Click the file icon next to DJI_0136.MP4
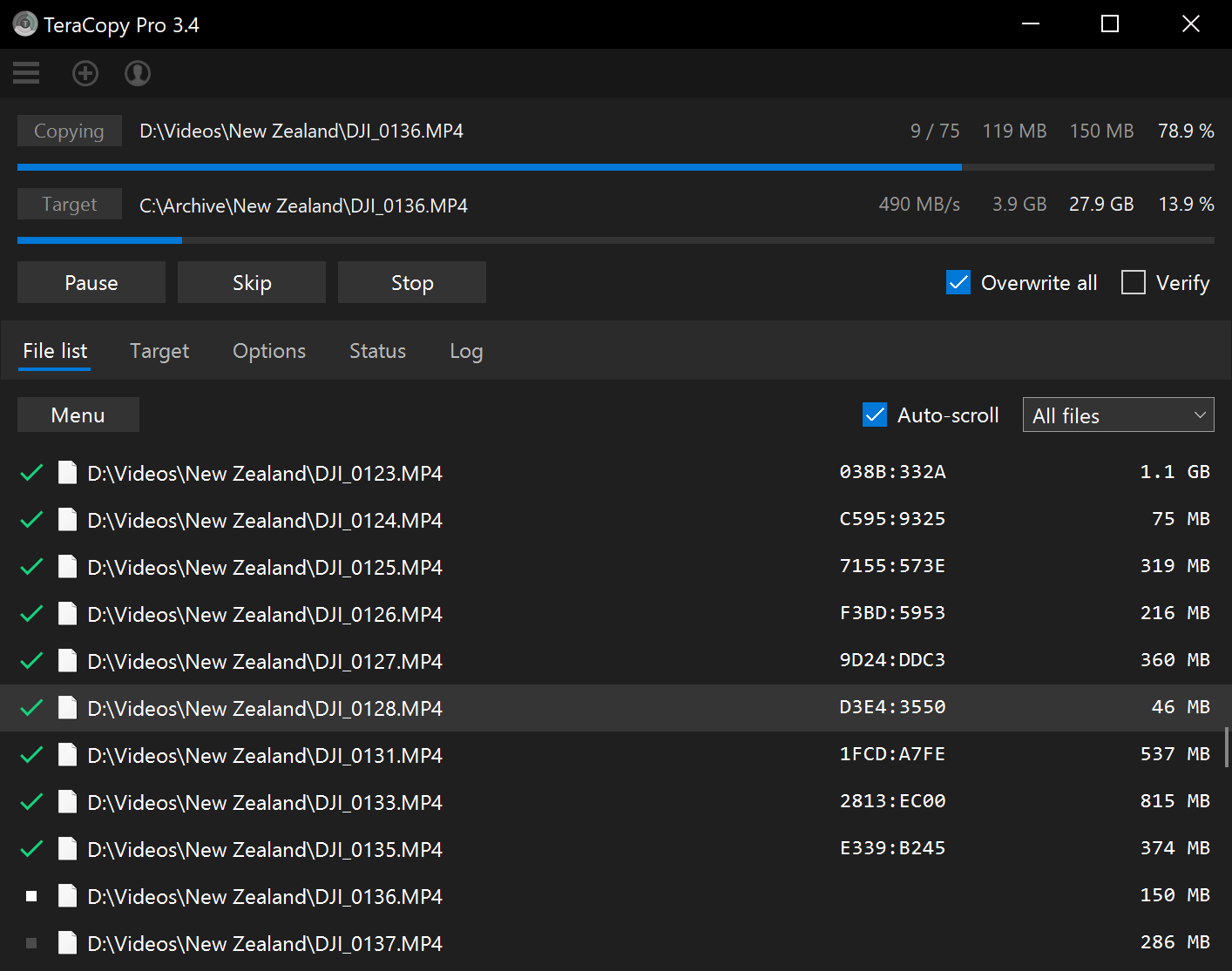Screen dimensions: 1232x971 [67, 895]
